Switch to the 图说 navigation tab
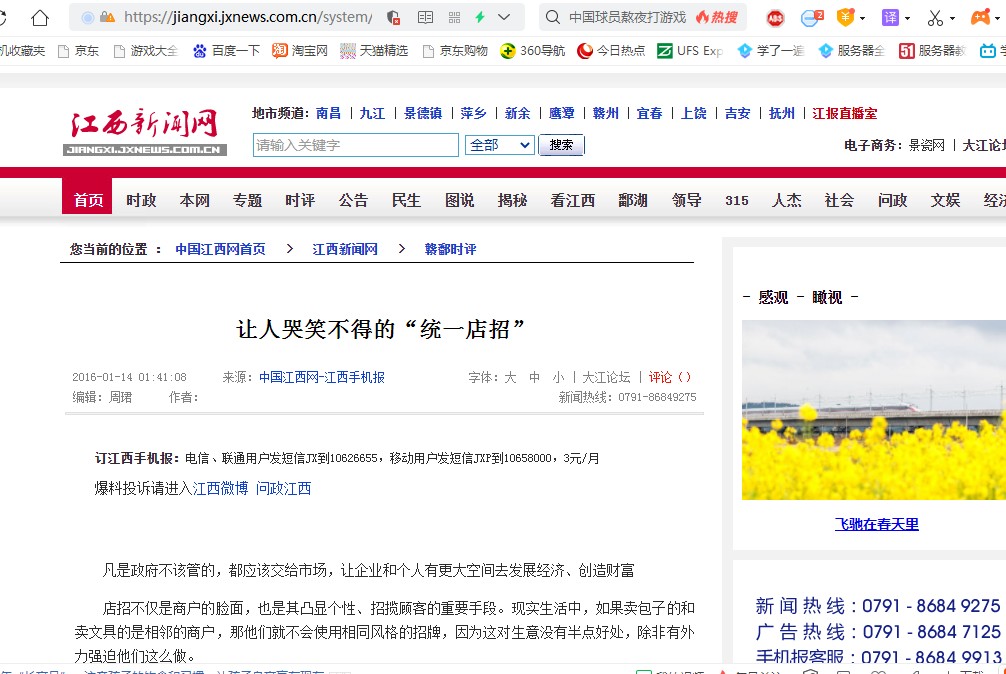This screenshot has width=1006, height=674. click(459, 200)
